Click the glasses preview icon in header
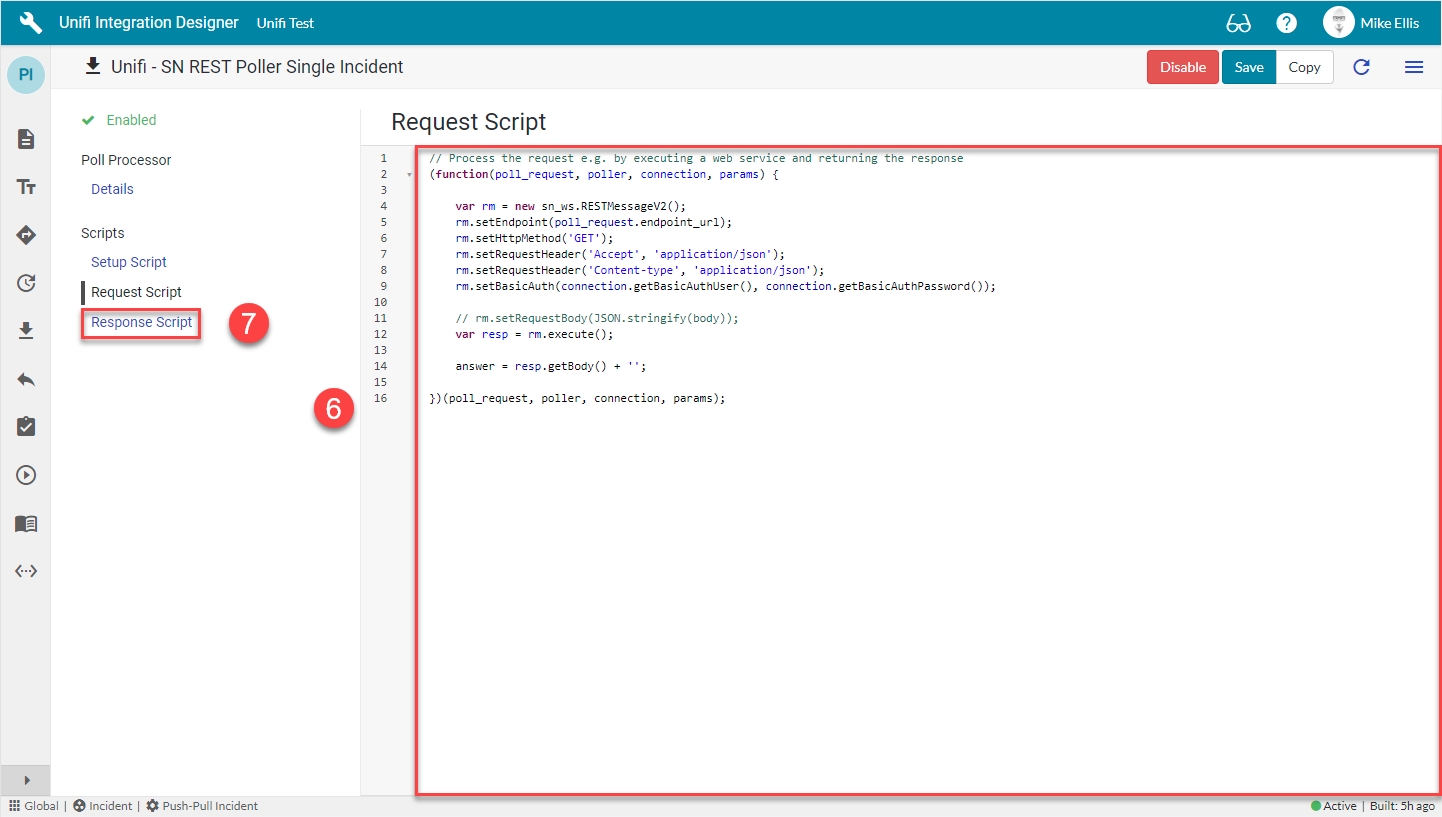 tap(1238, 23)
